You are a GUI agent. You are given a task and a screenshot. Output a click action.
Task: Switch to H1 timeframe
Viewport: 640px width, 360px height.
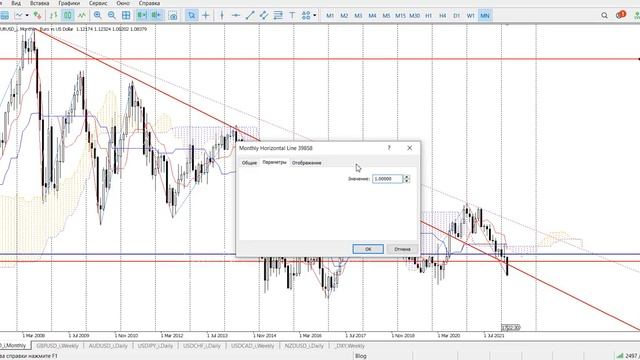tap(429, 16)
